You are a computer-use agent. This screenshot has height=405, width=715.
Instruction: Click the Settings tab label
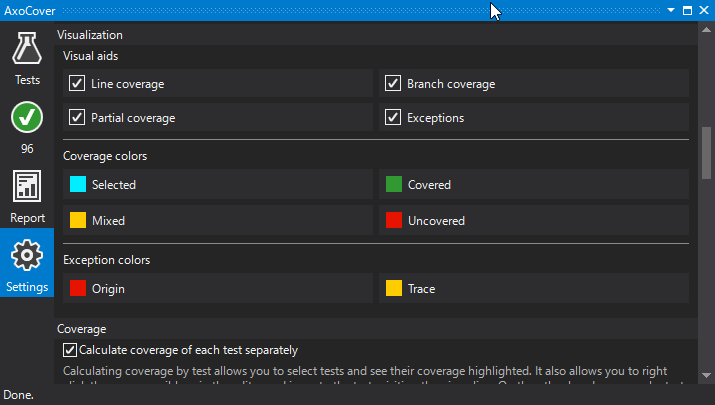click(27, 287)
